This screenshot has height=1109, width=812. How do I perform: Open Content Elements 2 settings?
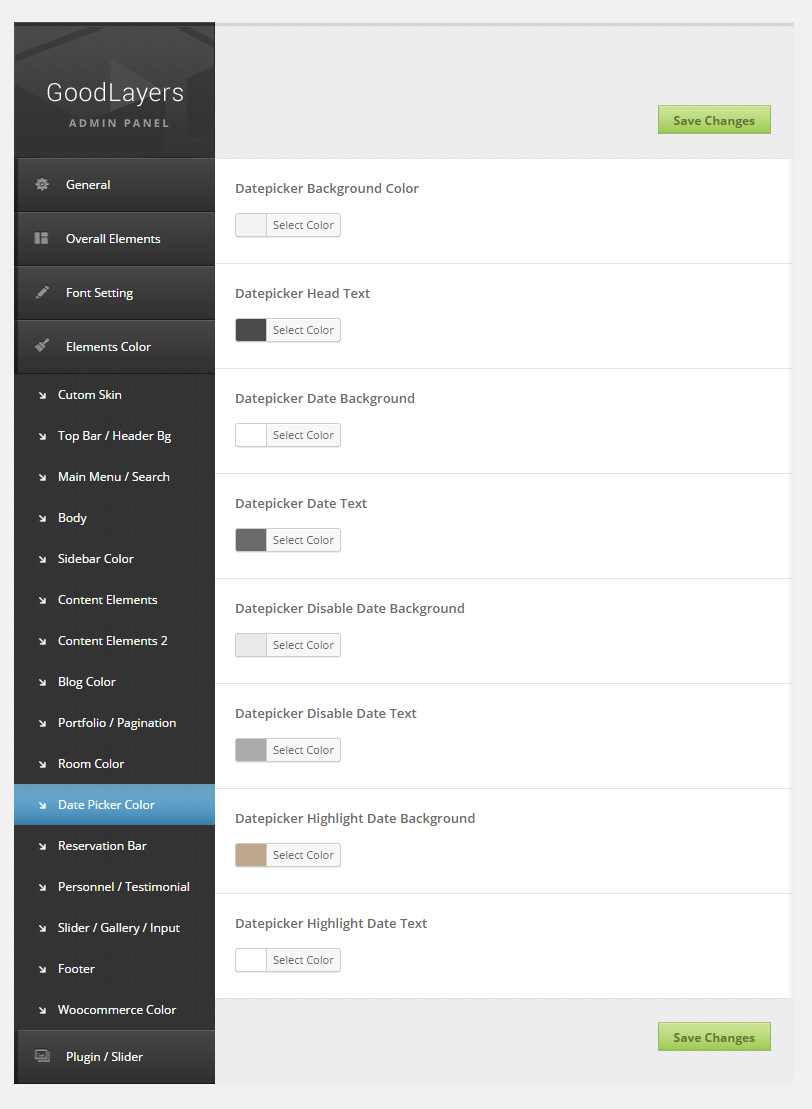click(x=115, y=641)
